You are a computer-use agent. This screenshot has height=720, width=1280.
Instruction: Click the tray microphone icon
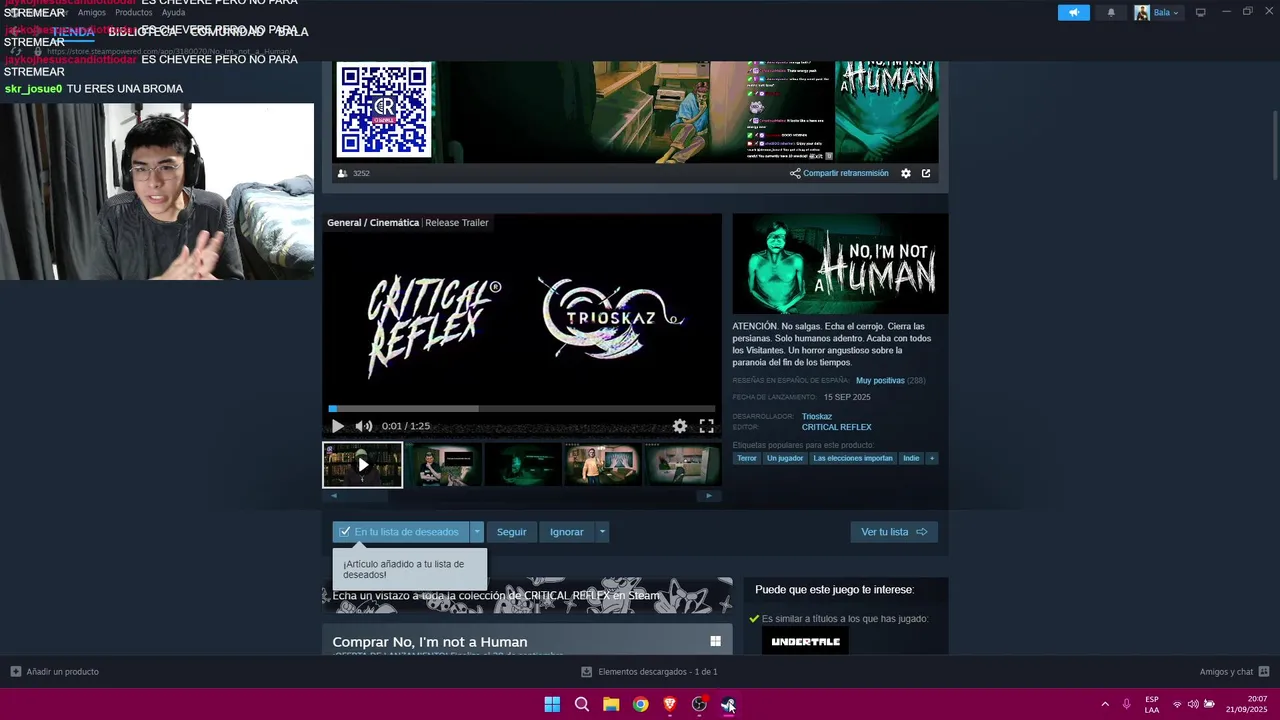pyautogui.click(x=1127, y=704)
